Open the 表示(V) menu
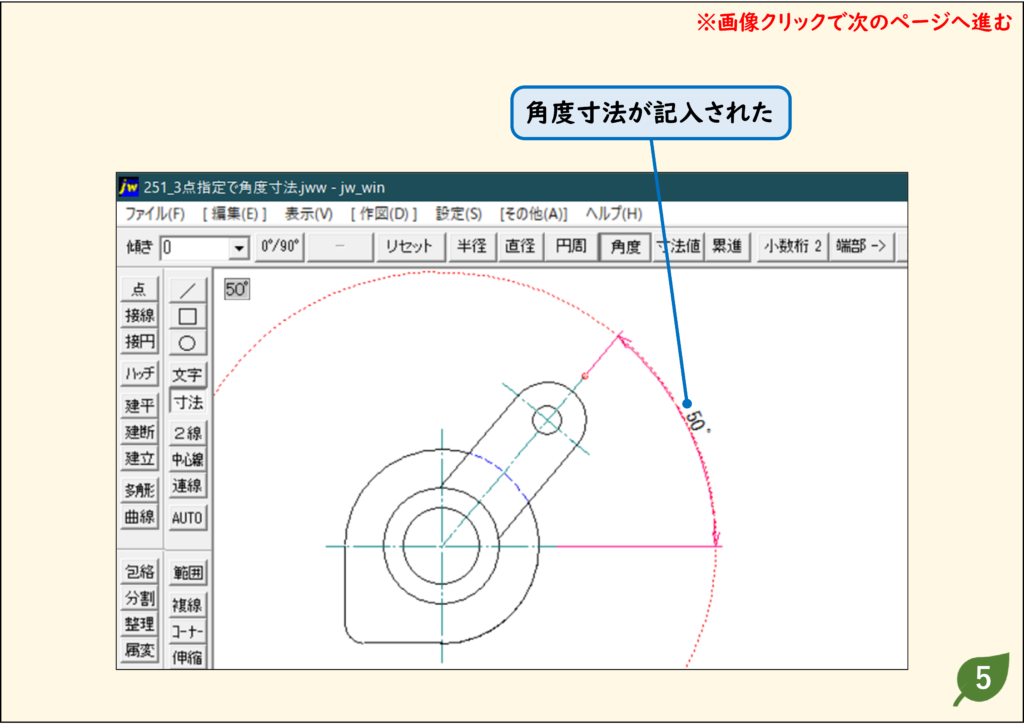This screenshot has width=1024, height=724. coord(309,214)
